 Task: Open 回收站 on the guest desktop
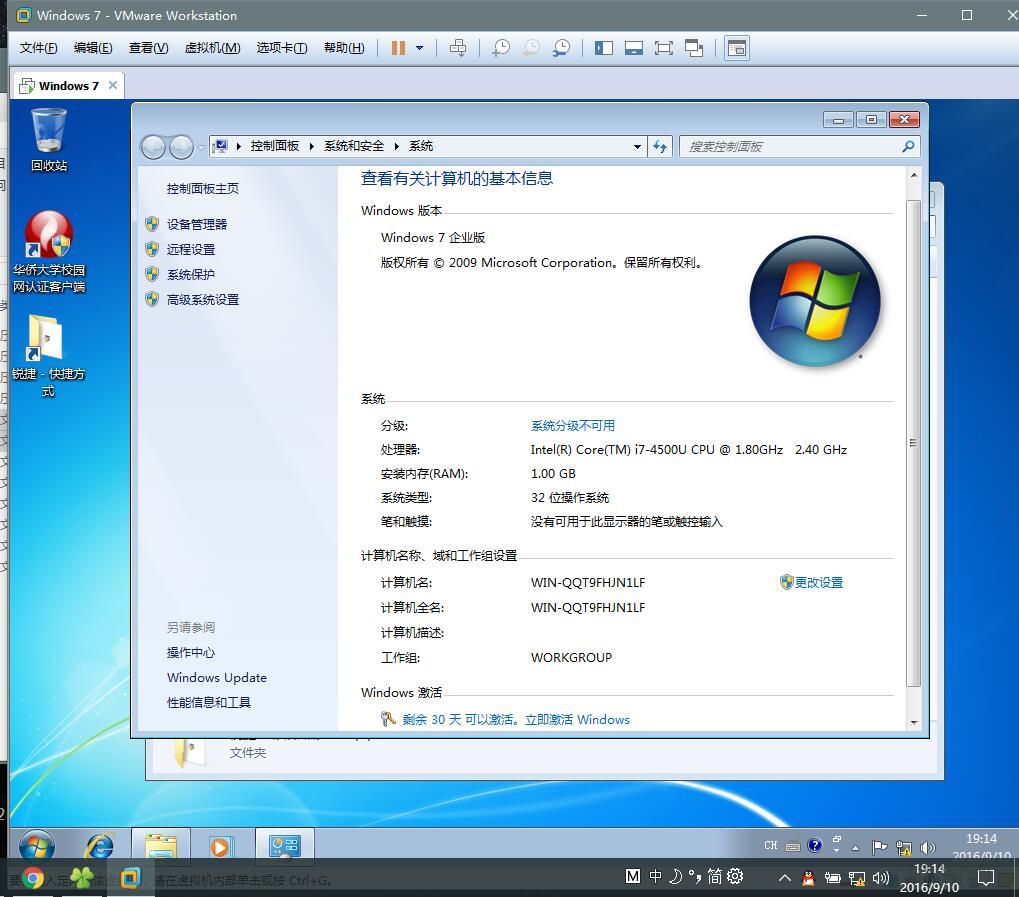(x=47, y=130)
